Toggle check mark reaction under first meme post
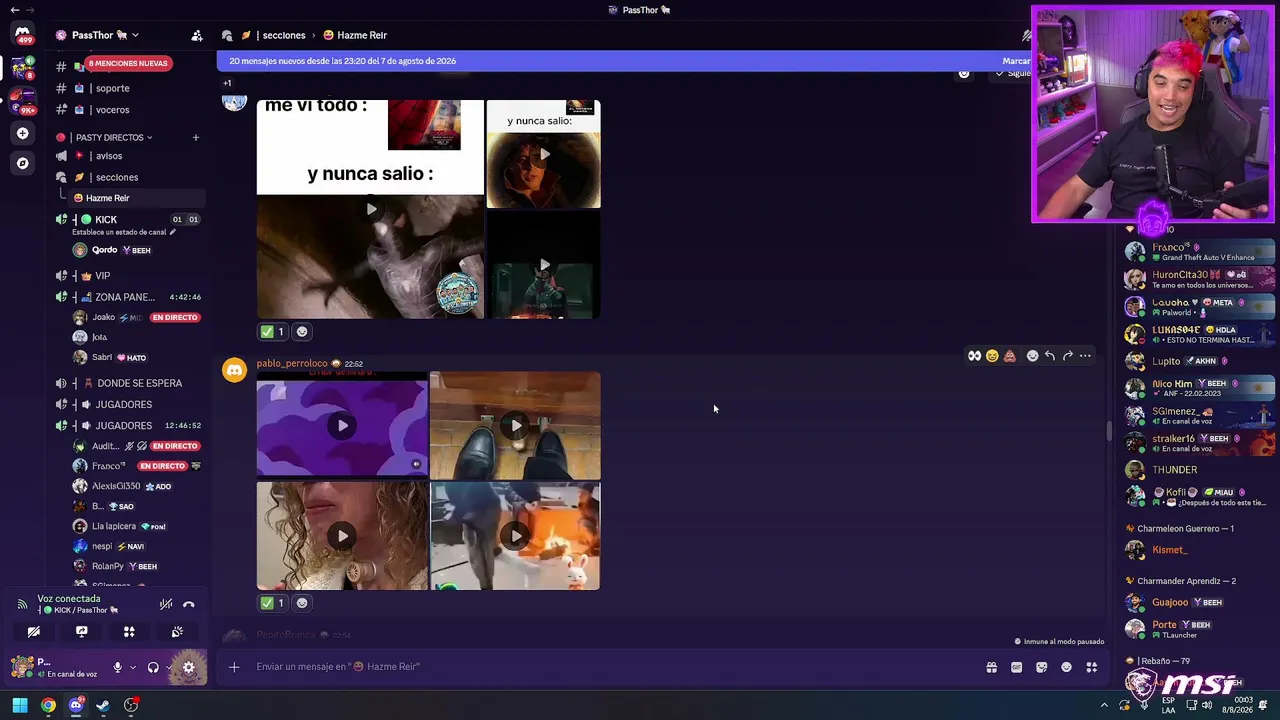The width and height of the screenshot is (1280, 720). coord(272,332)
